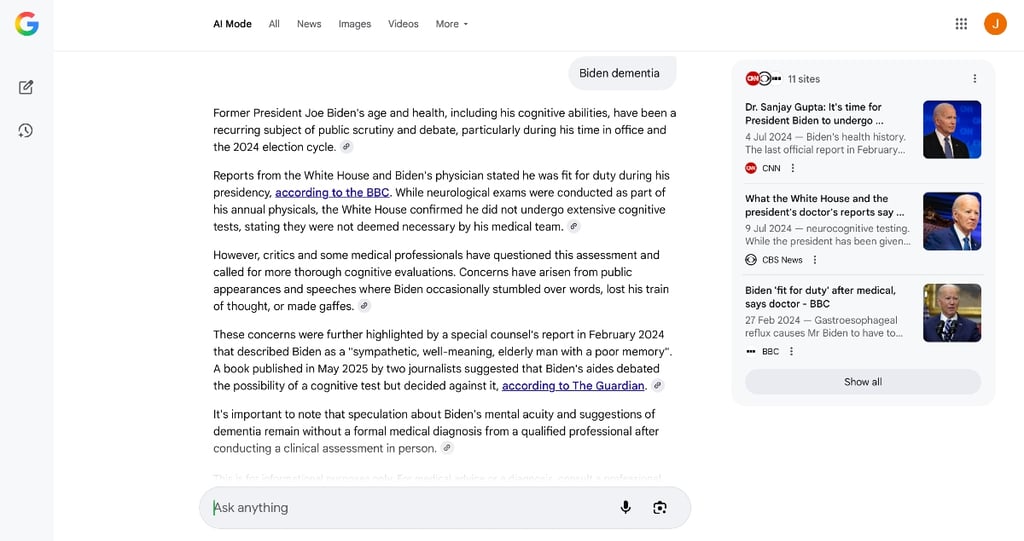
Task: Click source link icon after 'medical team'
Action: point(573,227)
